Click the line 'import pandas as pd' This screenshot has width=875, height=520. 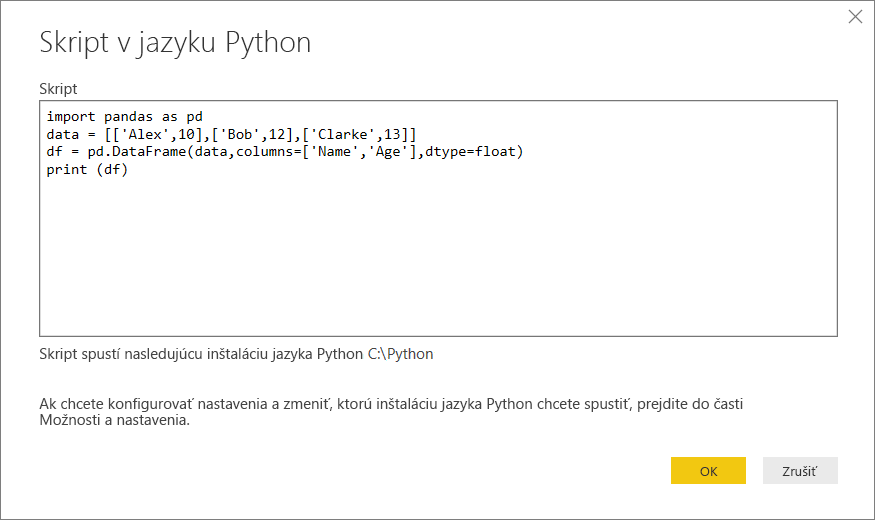124,117
